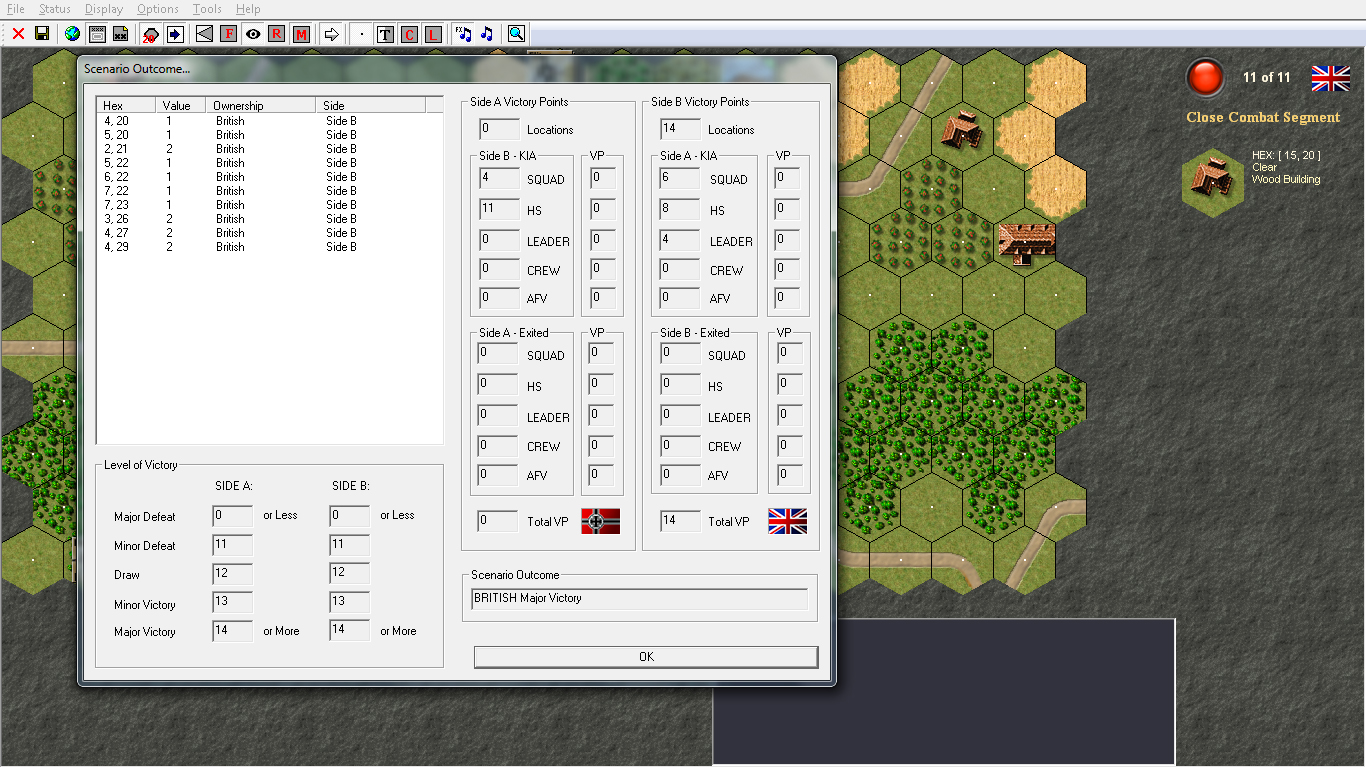This screenshot has width=1366, height=768.
Task: Click the red R toolbar button
Action: pos(277,34)
